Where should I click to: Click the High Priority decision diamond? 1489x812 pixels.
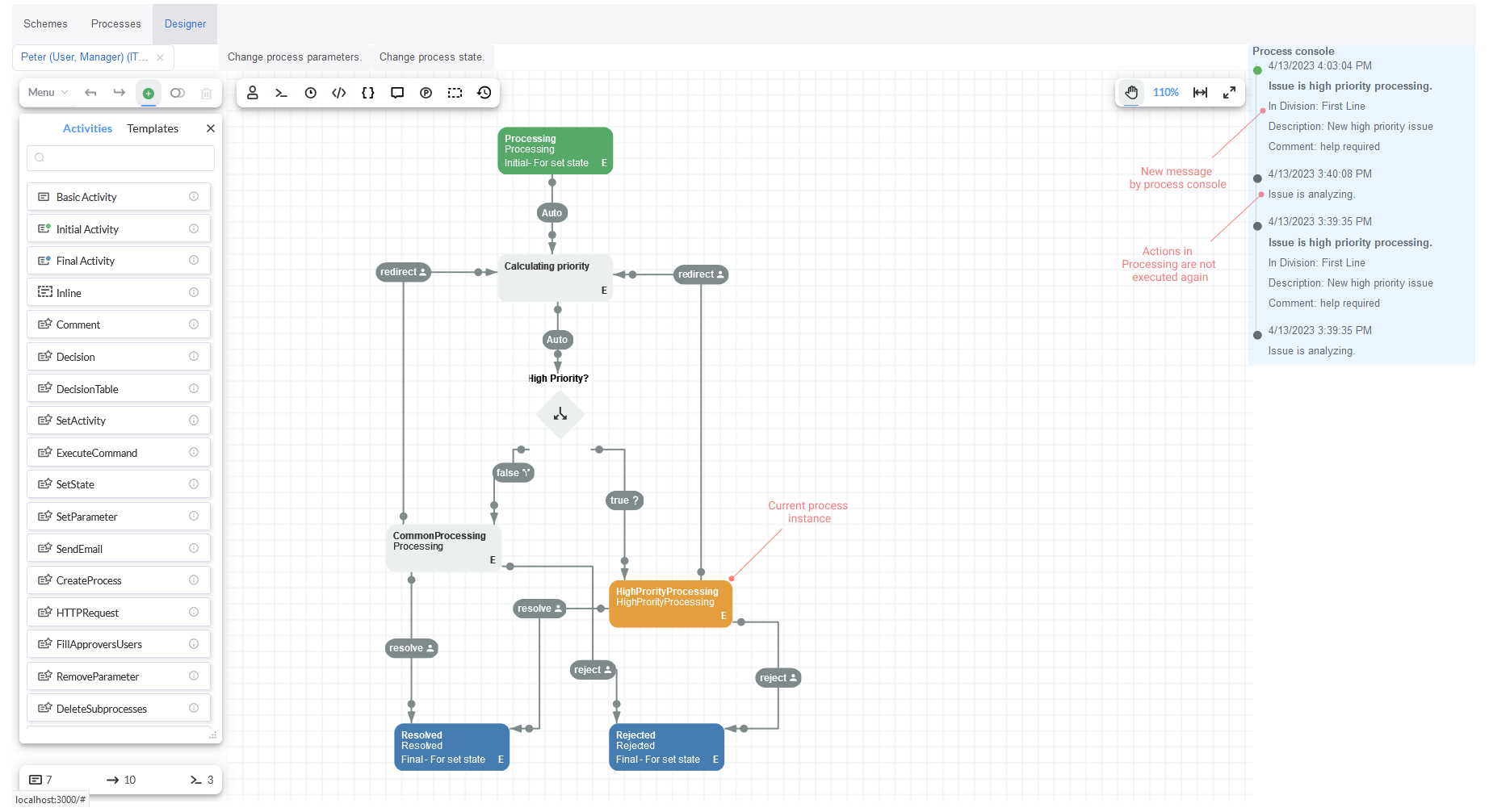pyautogui.click(x=560, y=415)
